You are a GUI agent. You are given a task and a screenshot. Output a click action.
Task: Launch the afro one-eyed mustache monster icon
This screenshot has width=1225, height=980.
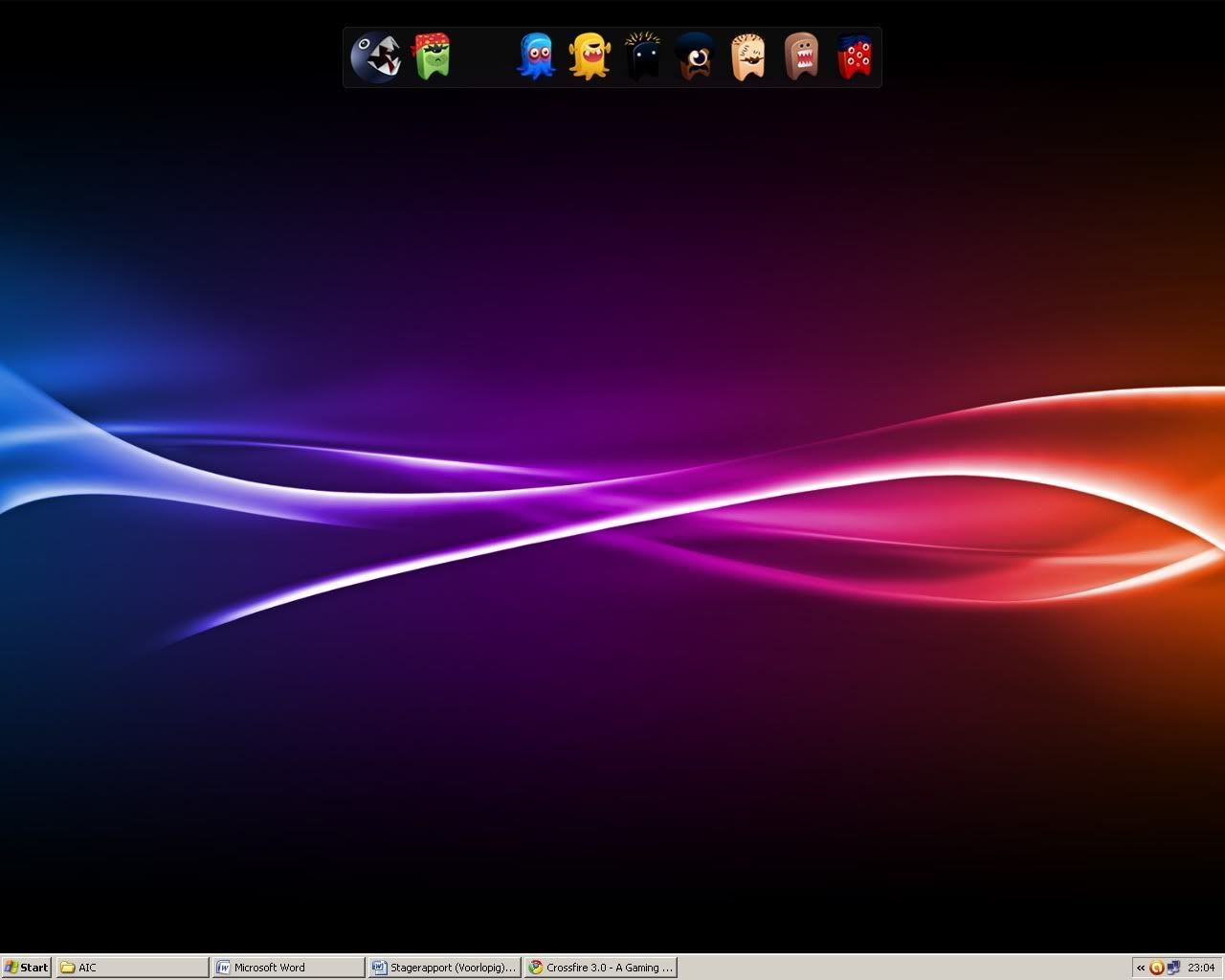point(696,56)
